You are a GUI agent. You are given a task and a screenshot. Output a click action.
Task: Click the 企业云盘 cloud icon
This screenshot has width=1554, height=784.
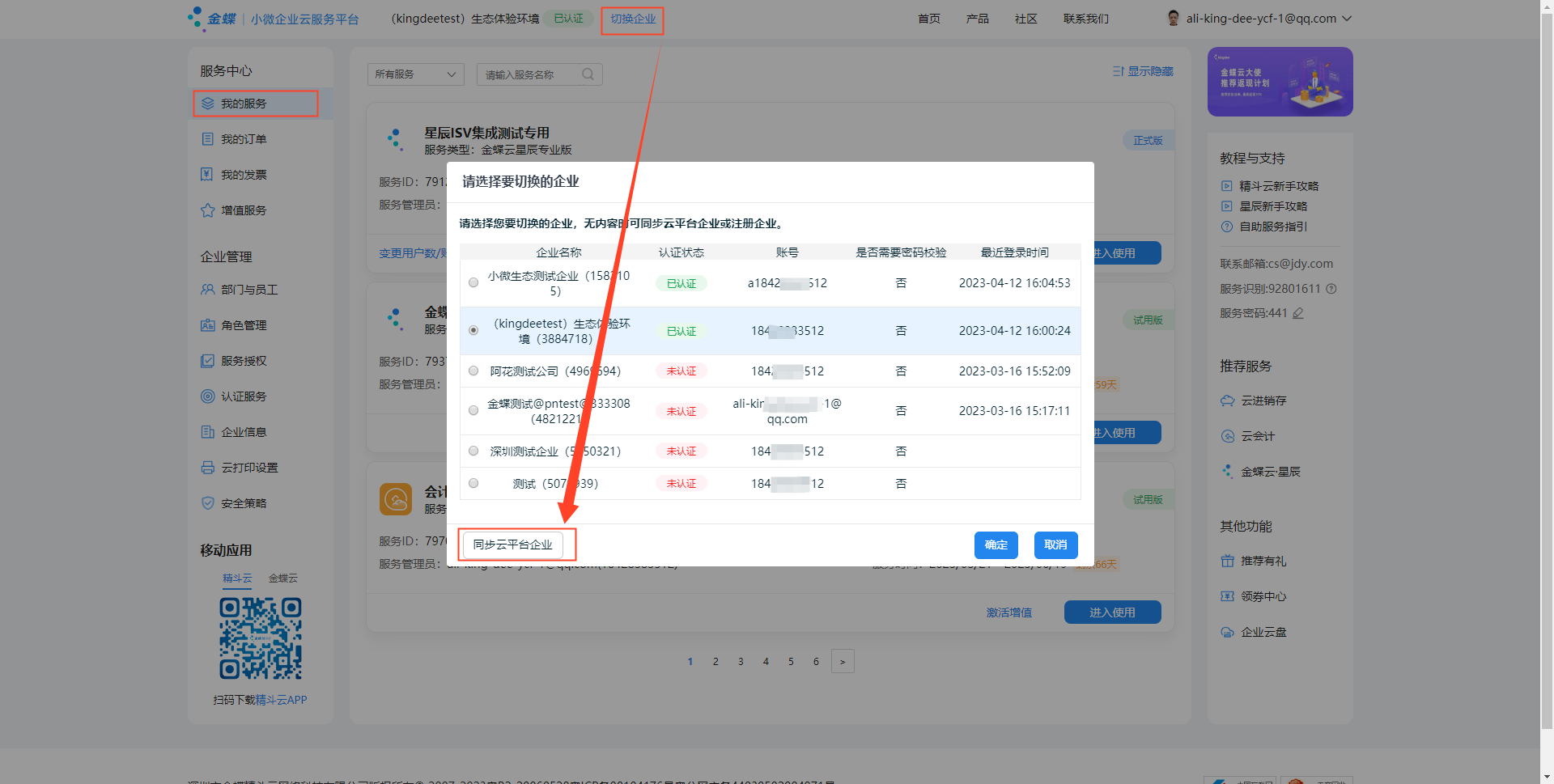(x=1228, y=632)
